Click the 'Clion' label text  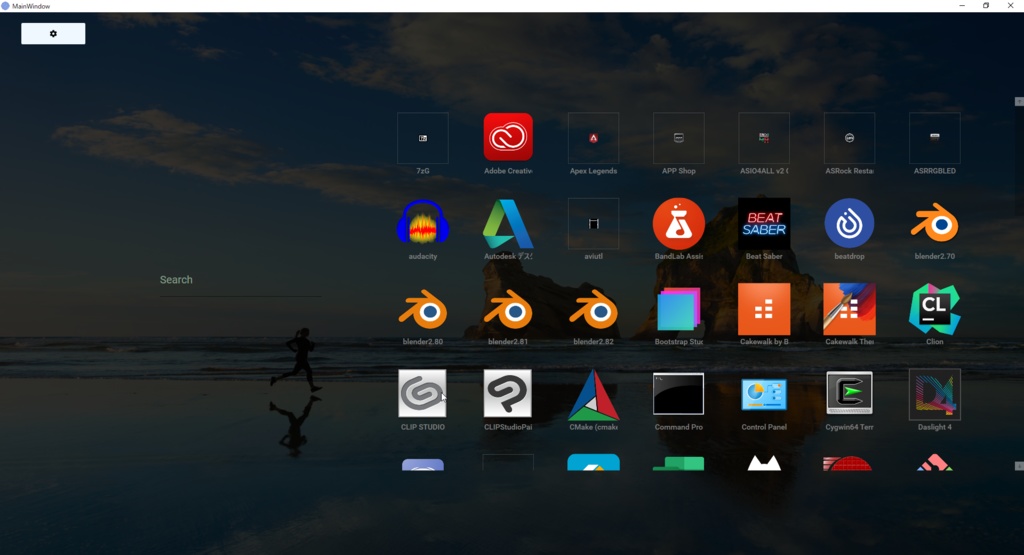[935, 341]
